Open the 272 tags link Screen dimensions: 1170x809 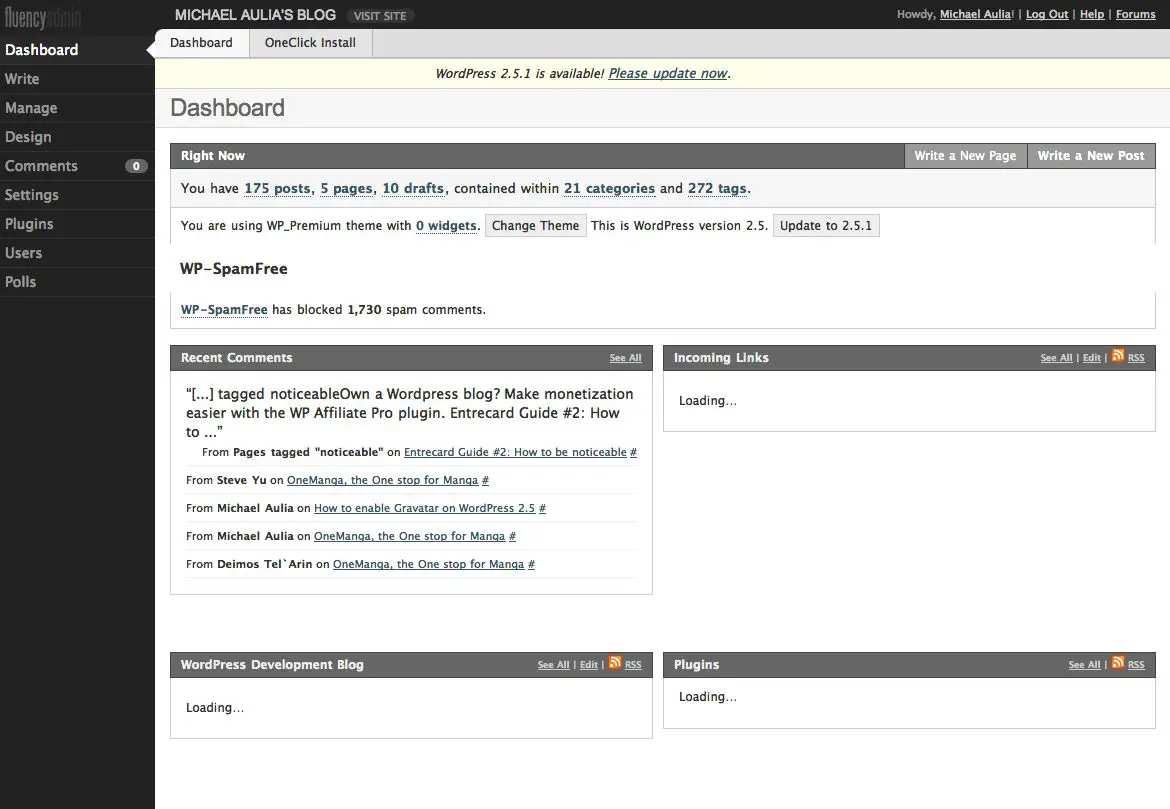pos(717,188)
